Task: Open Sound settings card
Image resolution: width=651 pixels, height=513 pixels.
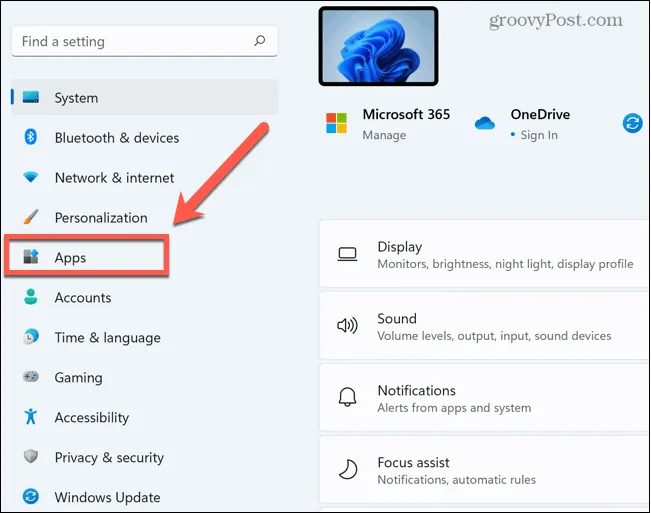Action: pos(485,326)
